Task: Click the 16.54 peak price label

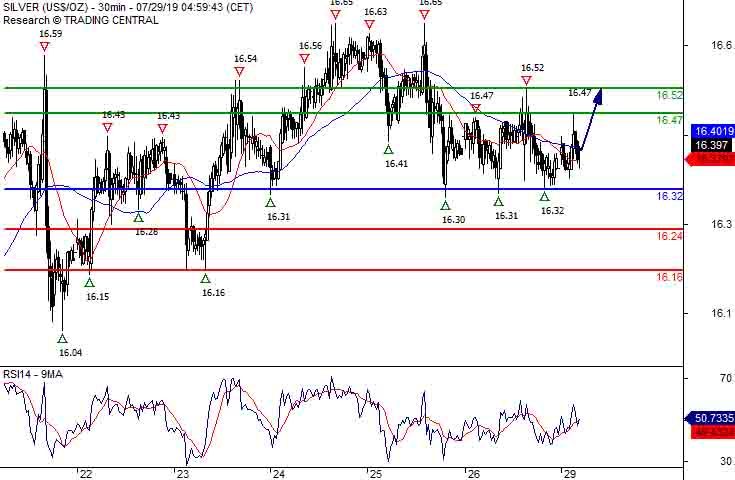Action: pyautogui.click(x=246, y=59)
